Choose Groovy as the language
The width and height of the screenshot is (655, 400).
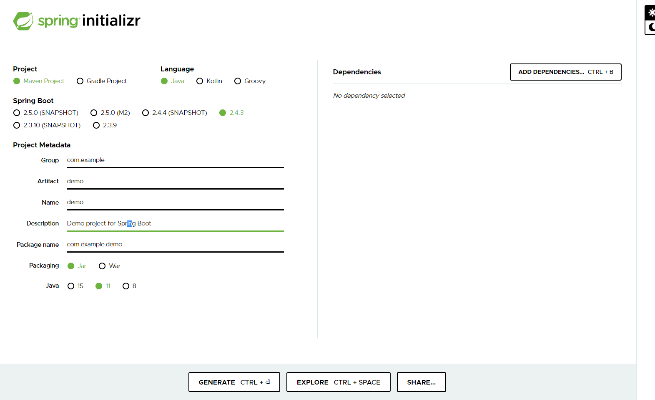[x=237, y=80]
